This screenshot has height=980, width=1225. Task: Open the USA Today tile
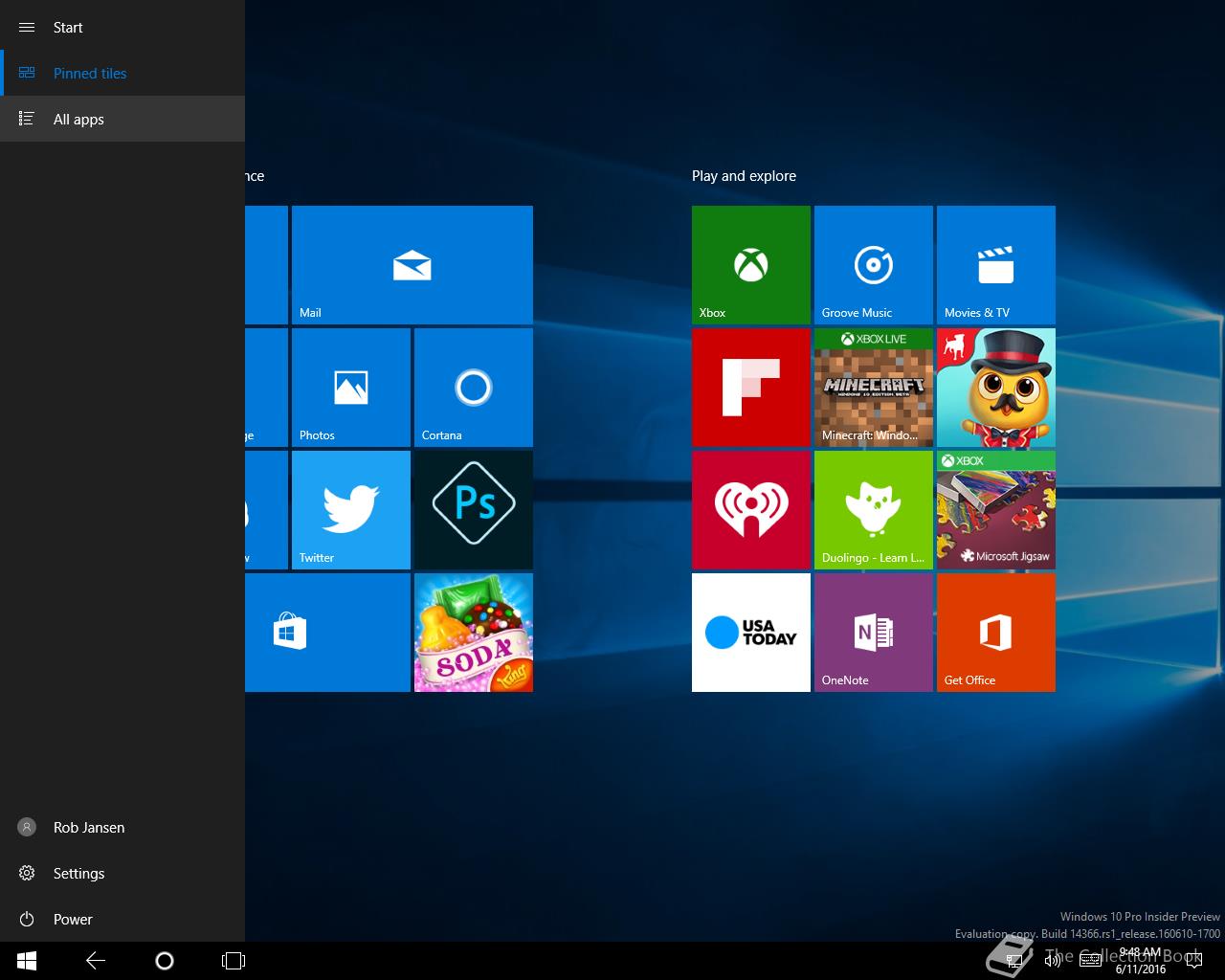pyautogui.click(x=751, y=633)
